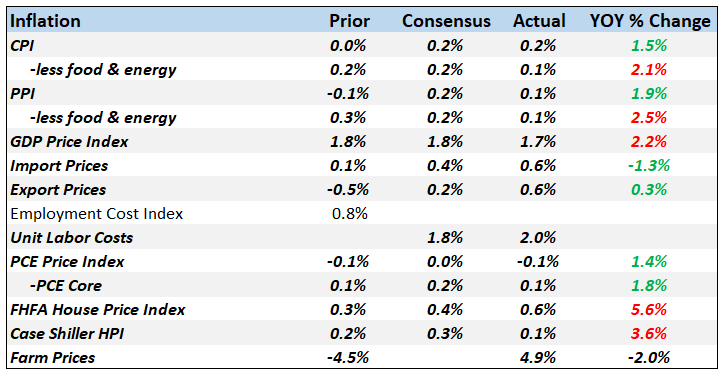The height and width of the screenshot is (375, 724).
Task: Select the CPI YOY value 1.5%
Action: tap(649, 45)
